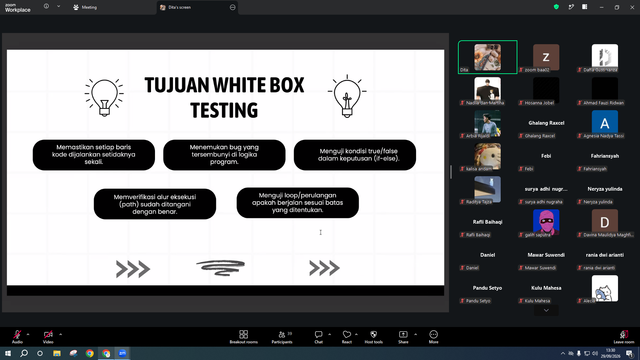
Task: Open the More options menu
Action: [x=433, y=337]
